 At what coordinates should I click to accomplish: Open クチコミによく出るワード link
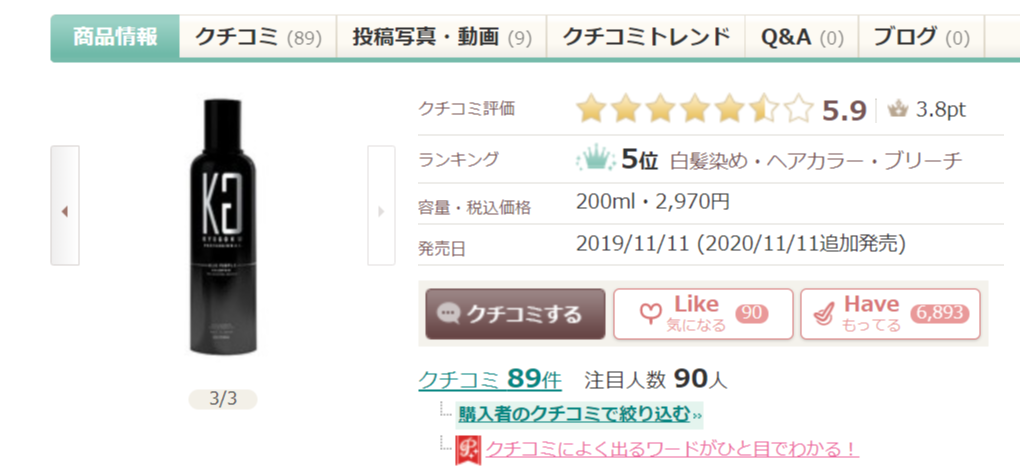tap(672, 449)
